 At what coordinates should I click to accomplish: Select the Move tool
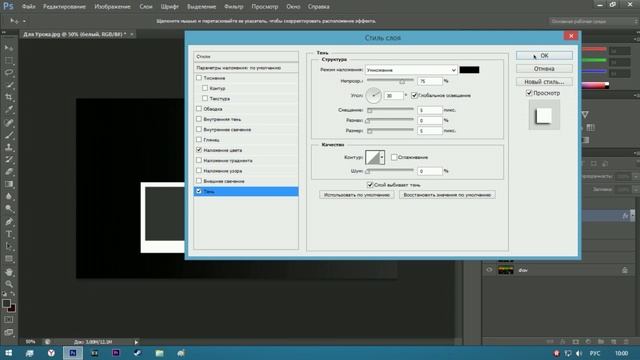[x=9, y=48]
